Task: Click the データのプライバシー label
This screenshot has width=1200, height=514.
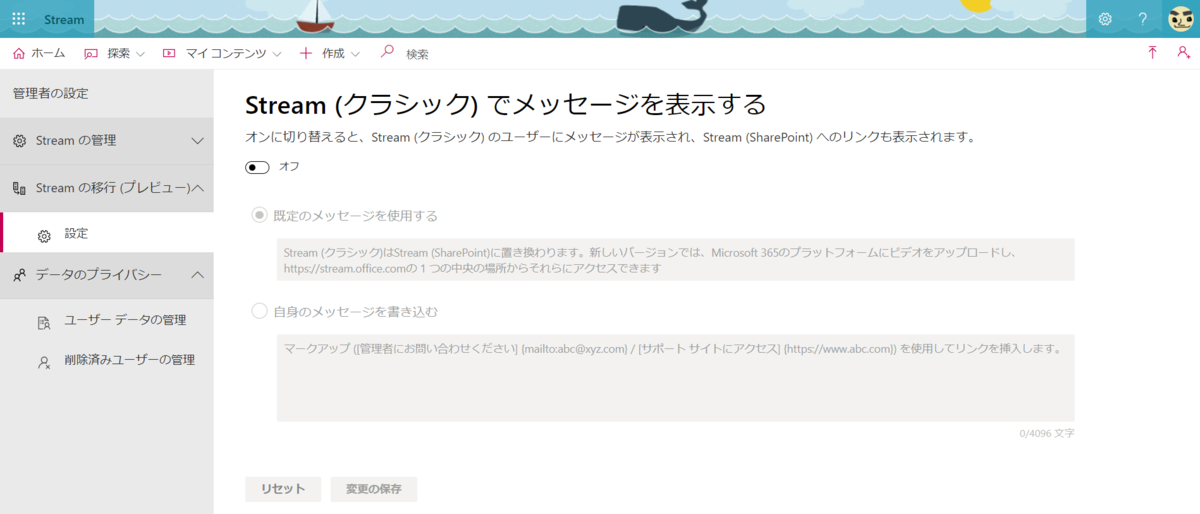Action: [98, 275]
